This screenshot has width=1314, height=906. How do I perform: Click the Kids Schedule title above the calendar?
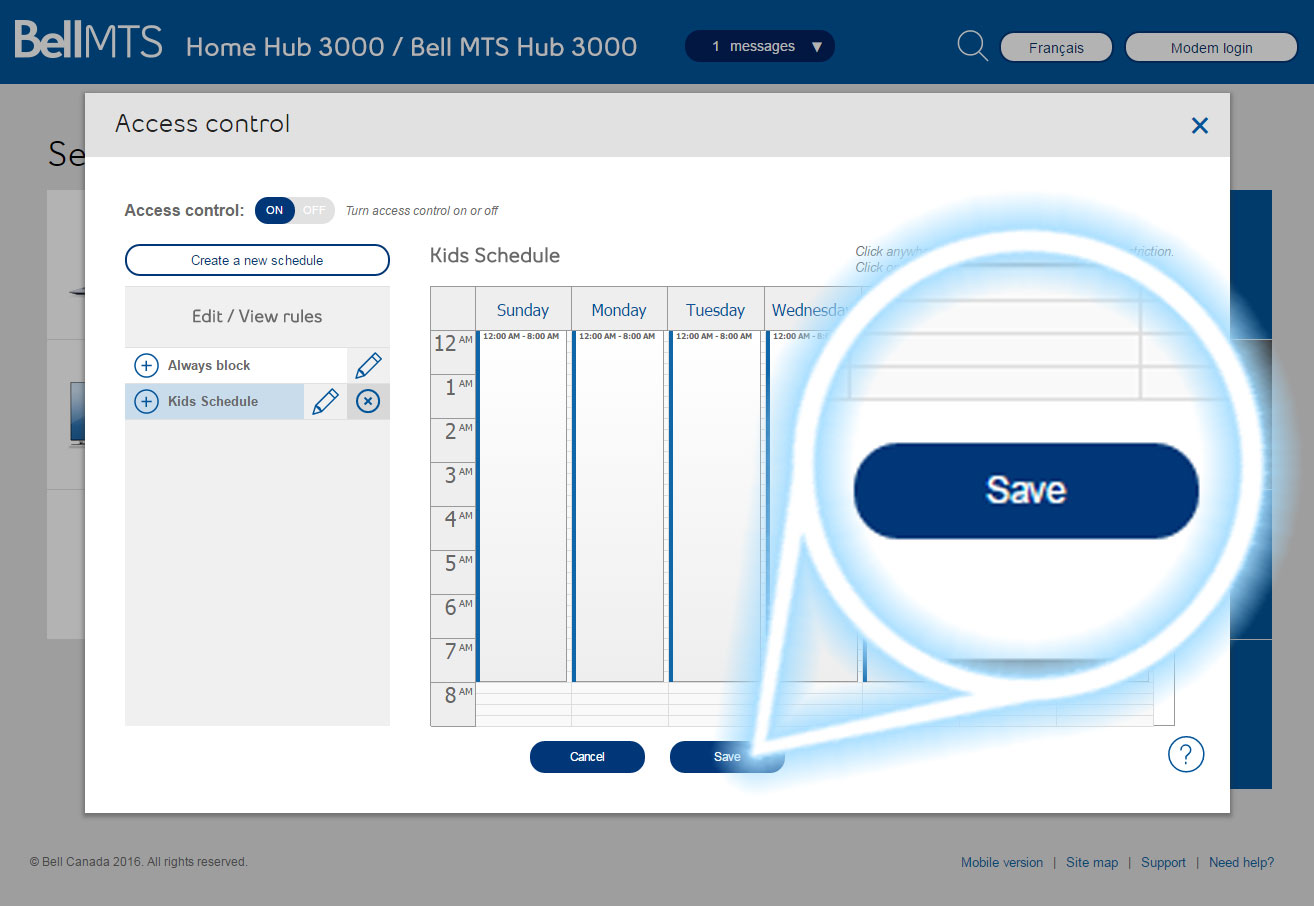(x=495, y=255)
